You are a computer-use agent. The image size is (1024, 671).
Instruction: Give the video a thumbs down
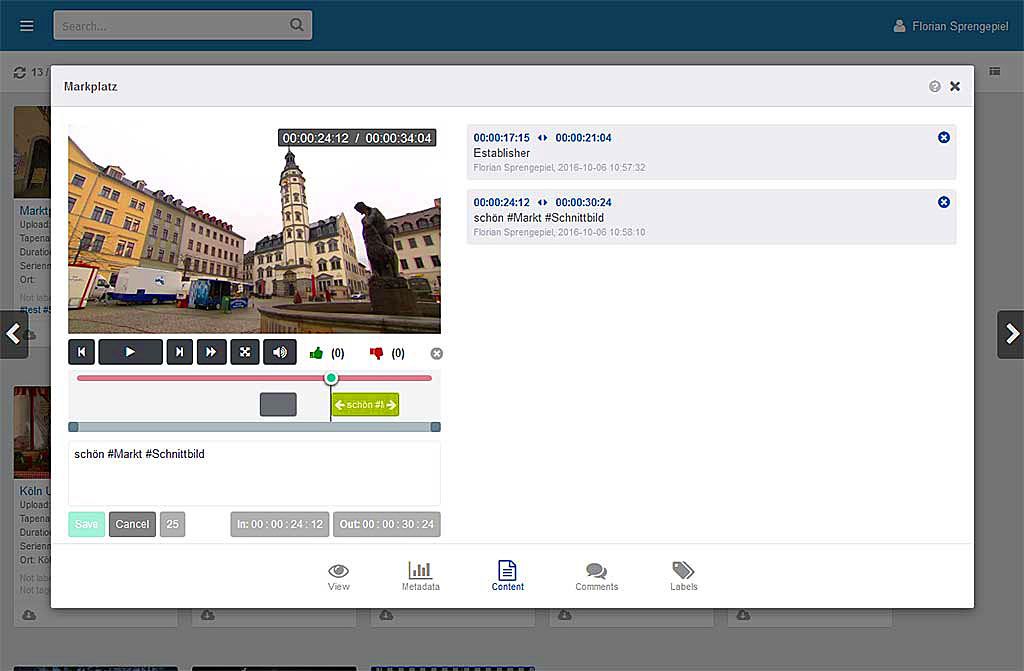click(x=377, y=353)
